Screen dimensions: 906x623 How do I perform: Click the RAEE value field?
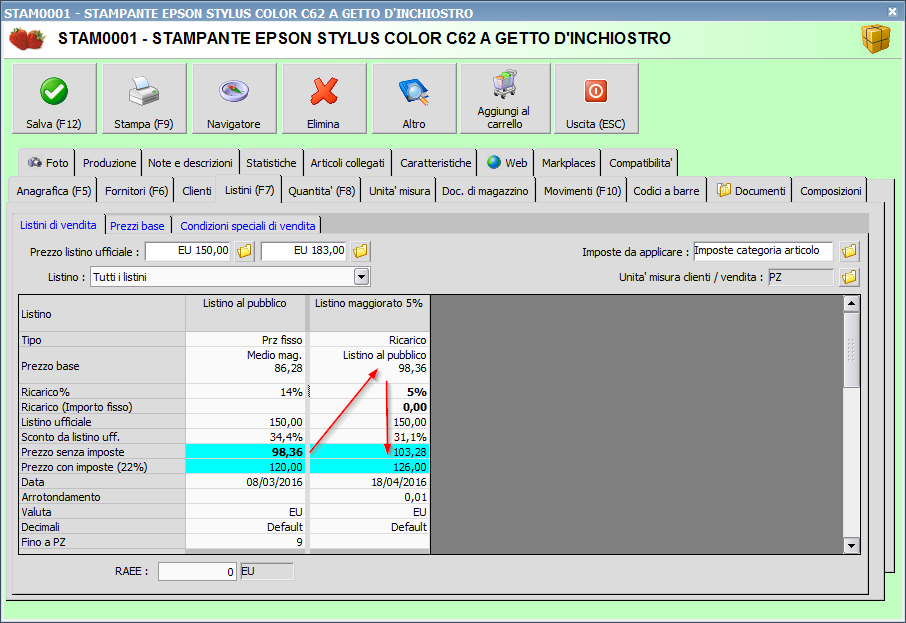point(197,572)
